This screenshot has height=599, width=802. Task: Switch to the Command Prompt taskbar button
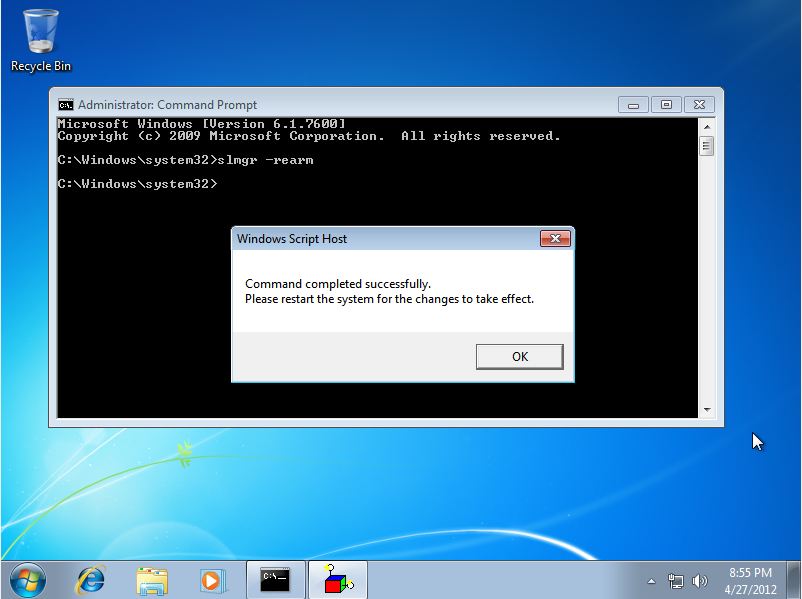point(274,580)
